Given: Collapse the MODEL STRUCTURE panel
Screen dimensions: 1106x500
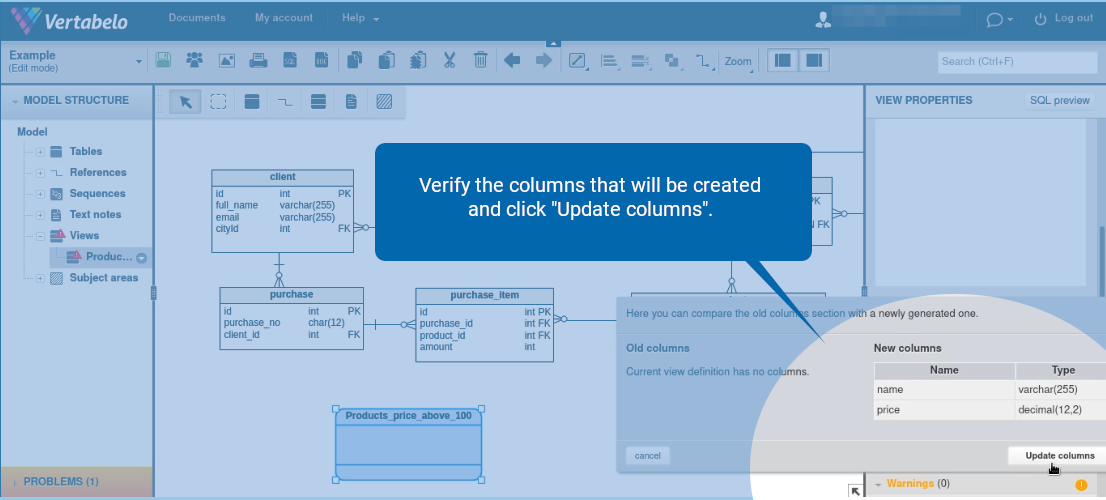Looking at the screenshot, I should (x=15, y=102).
